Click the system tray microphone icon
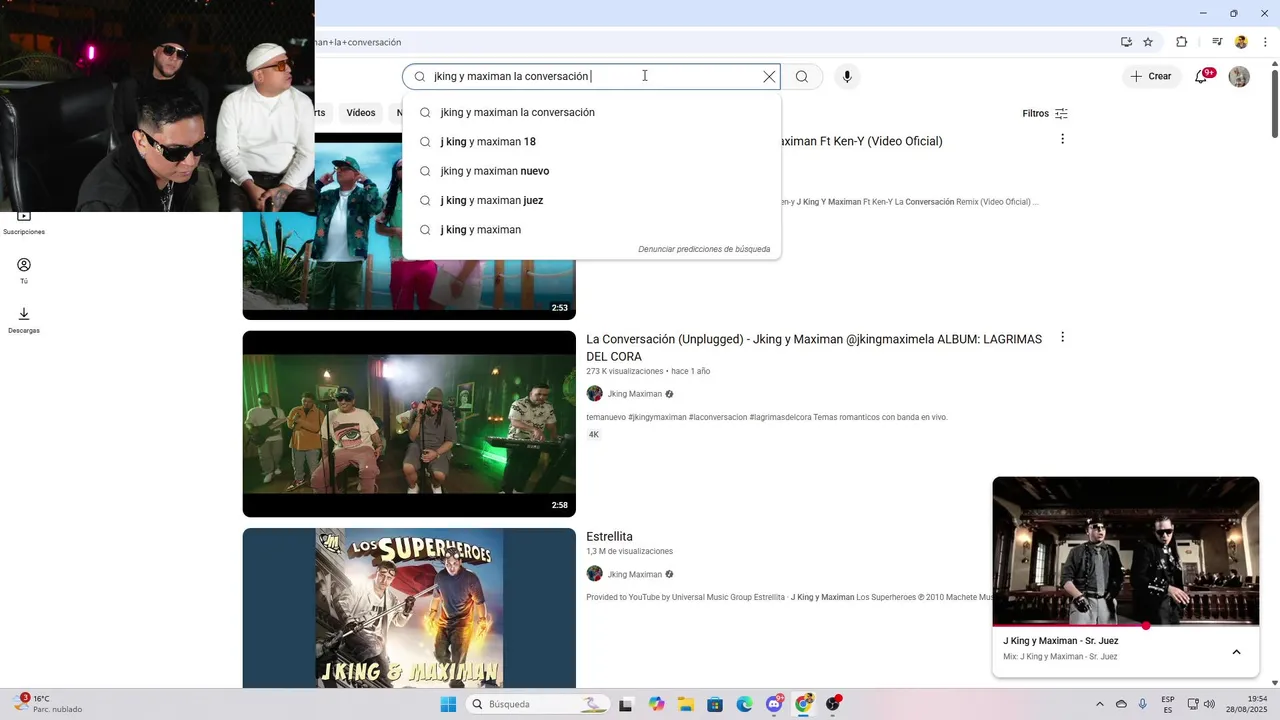The width and height of the screenshot is (1280, 720). tap(1143, 704)
